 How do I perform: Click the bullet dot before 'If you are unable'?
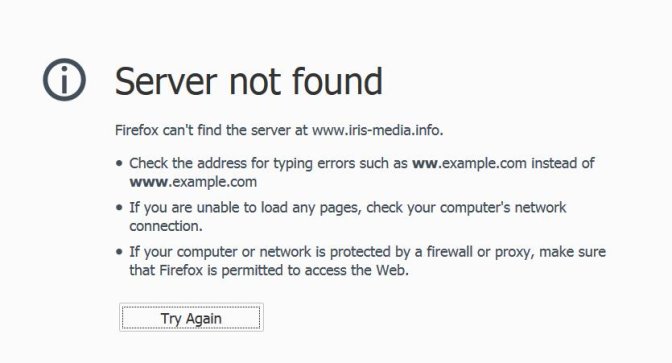(119, 207)
